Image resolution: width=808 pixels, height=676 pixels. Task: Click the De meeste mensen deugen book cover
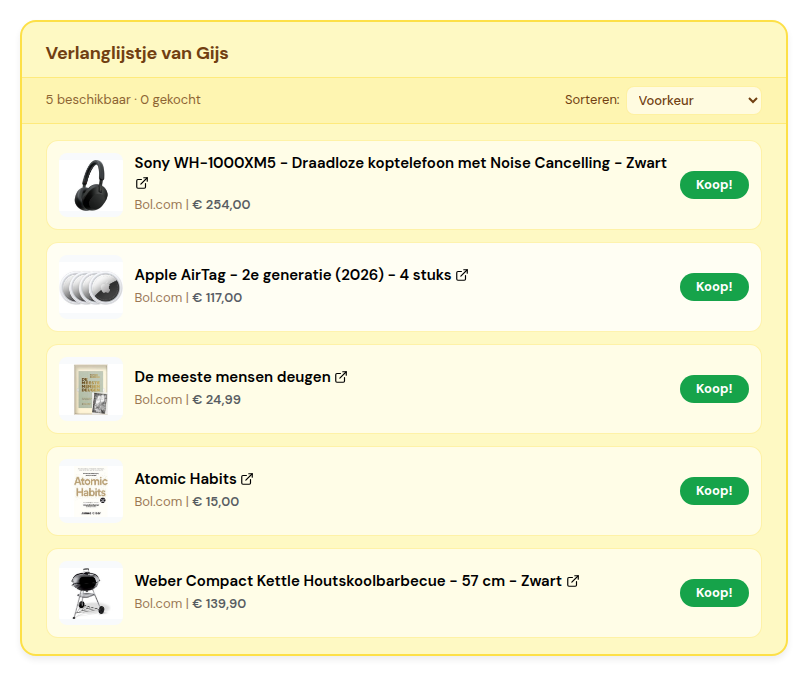91,390
